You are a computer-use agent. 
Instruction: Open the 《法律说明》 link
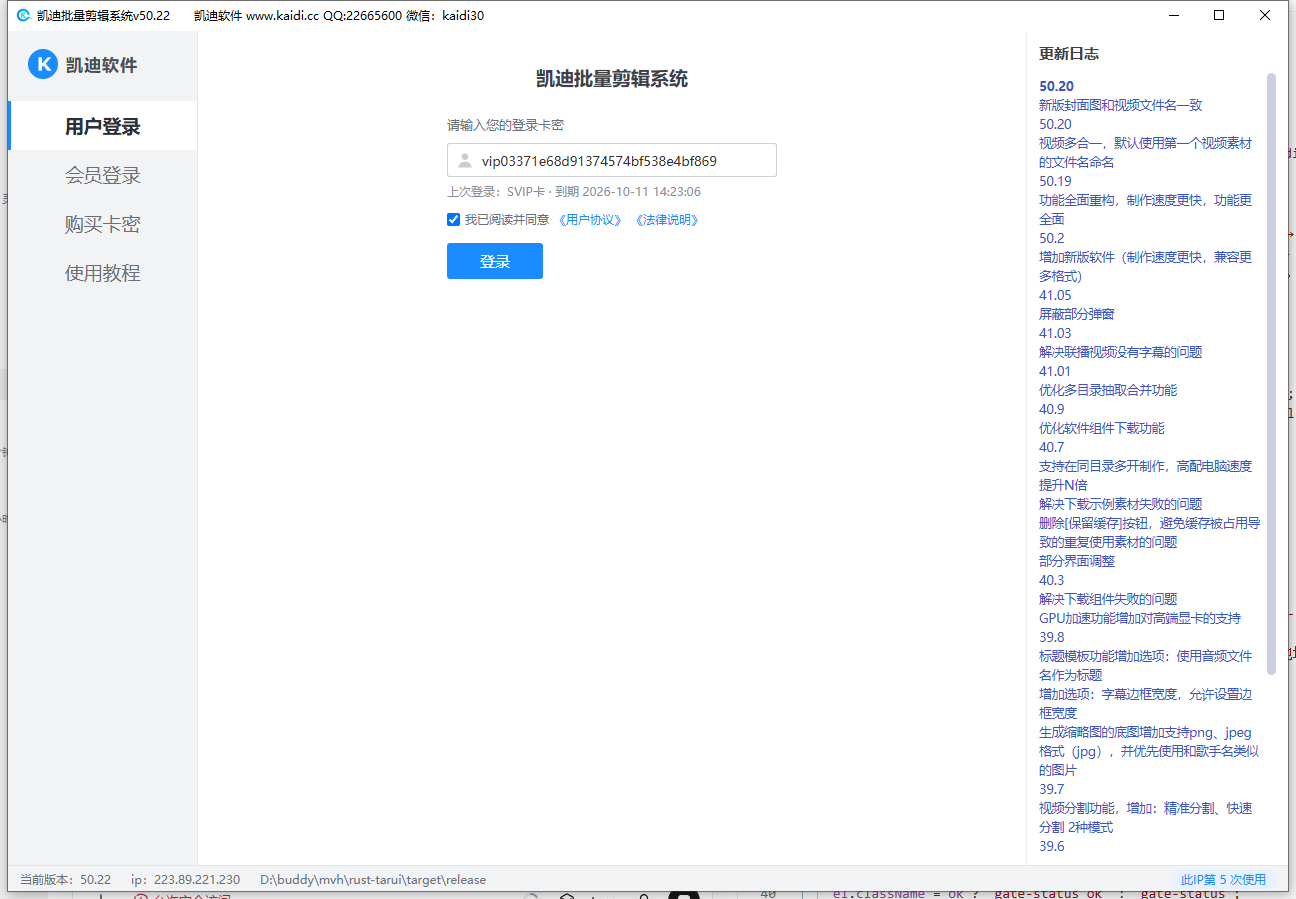coord(667,220)
